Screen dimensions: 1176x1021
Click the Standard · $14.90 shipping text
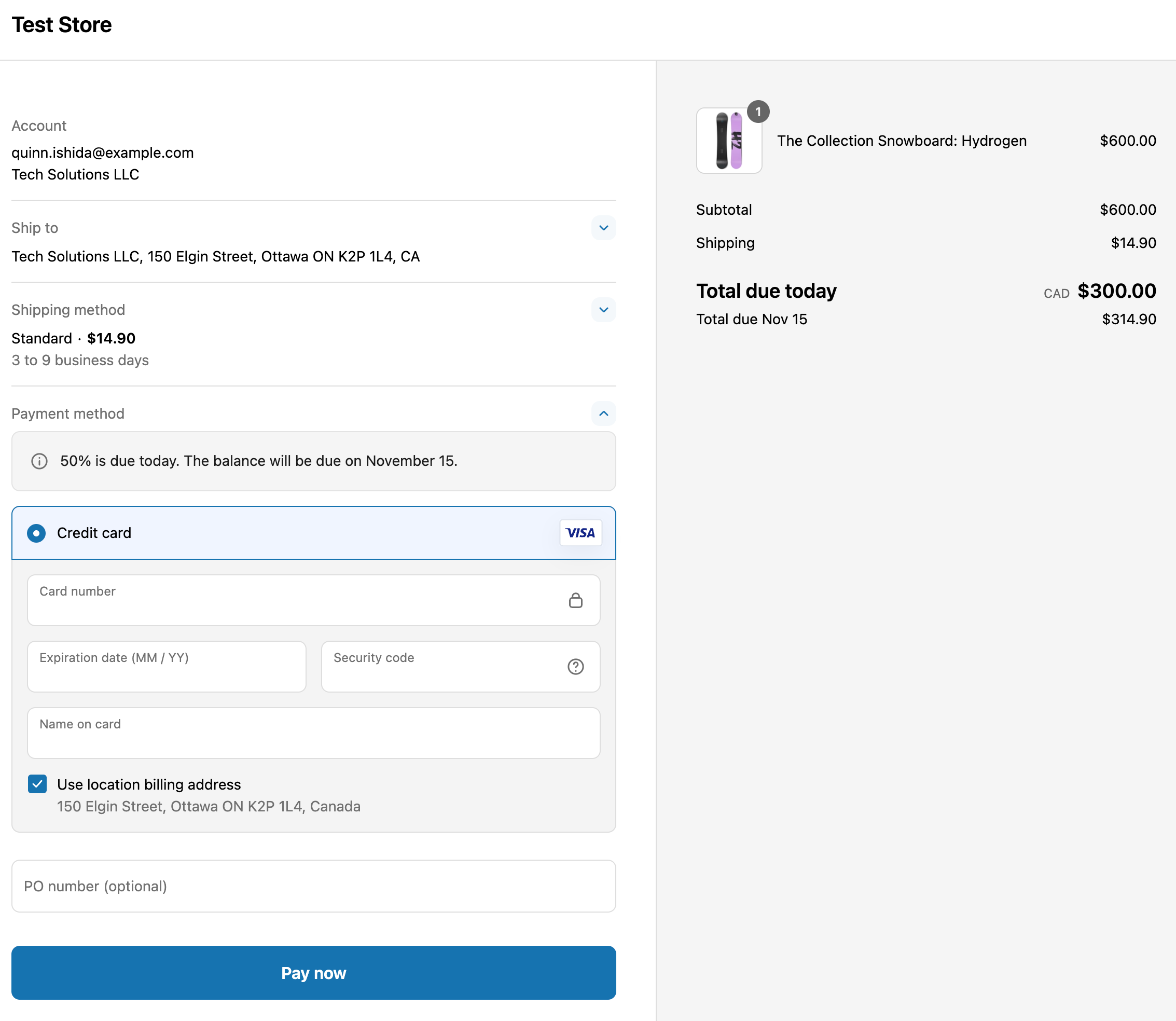(74, 338)
